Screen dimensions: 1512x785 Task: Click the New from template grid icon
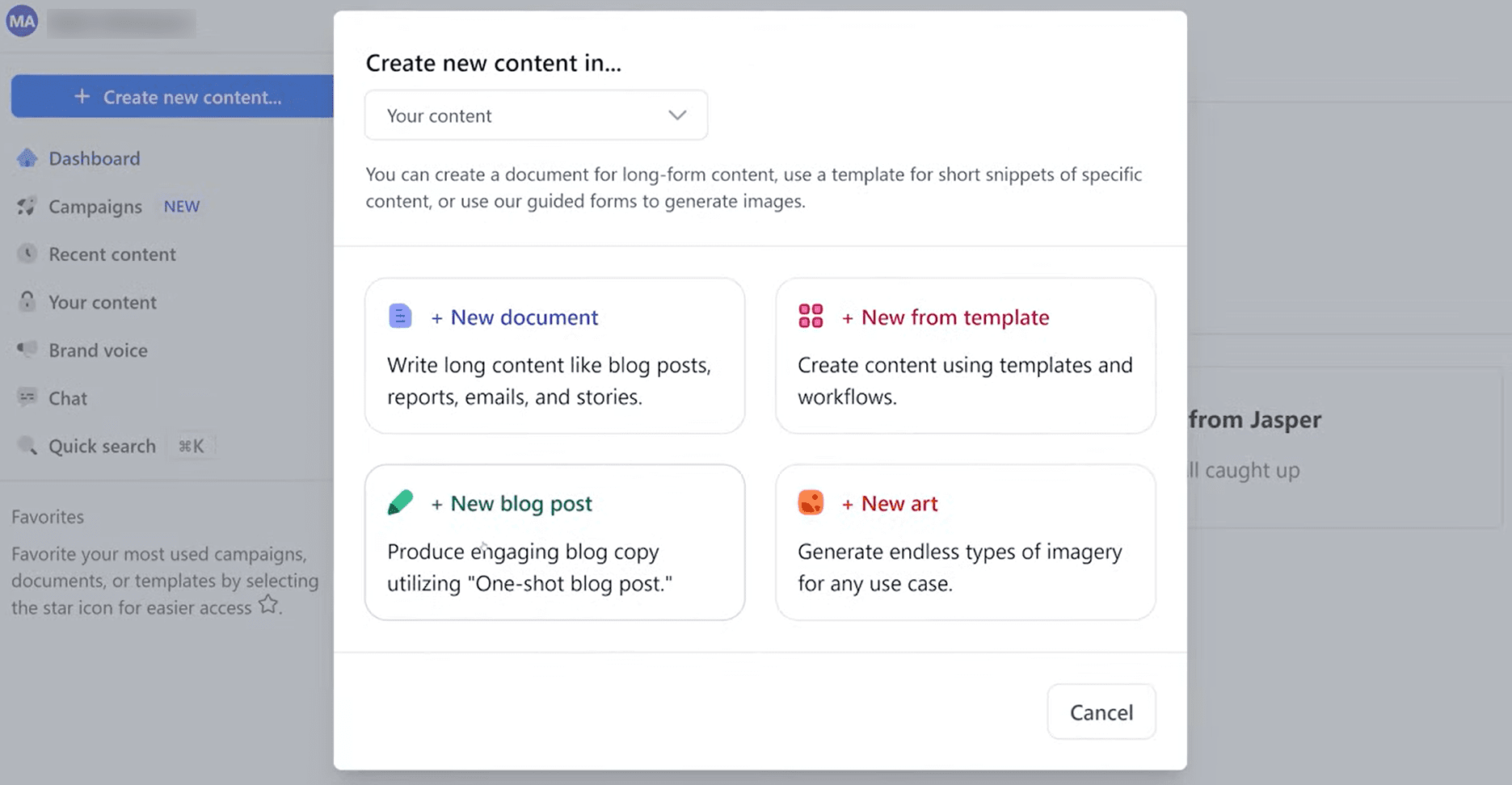click(x=811, y=316)
